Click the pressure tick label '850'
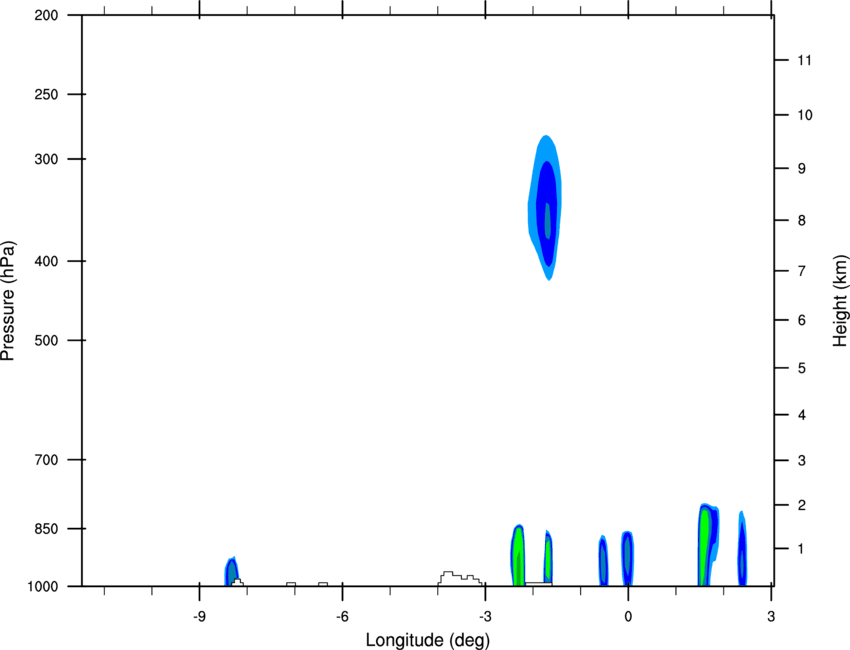The width and height of the screenshot is (850, 650). pyautogui.click(x=46, y=529)
